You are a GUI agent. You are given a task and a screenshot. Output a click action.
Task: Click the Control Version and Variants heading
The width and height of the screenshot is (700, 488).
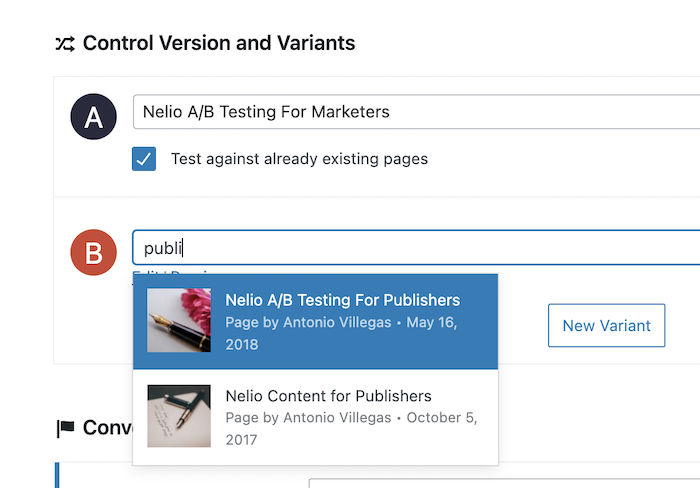click(x=219, y=43)
